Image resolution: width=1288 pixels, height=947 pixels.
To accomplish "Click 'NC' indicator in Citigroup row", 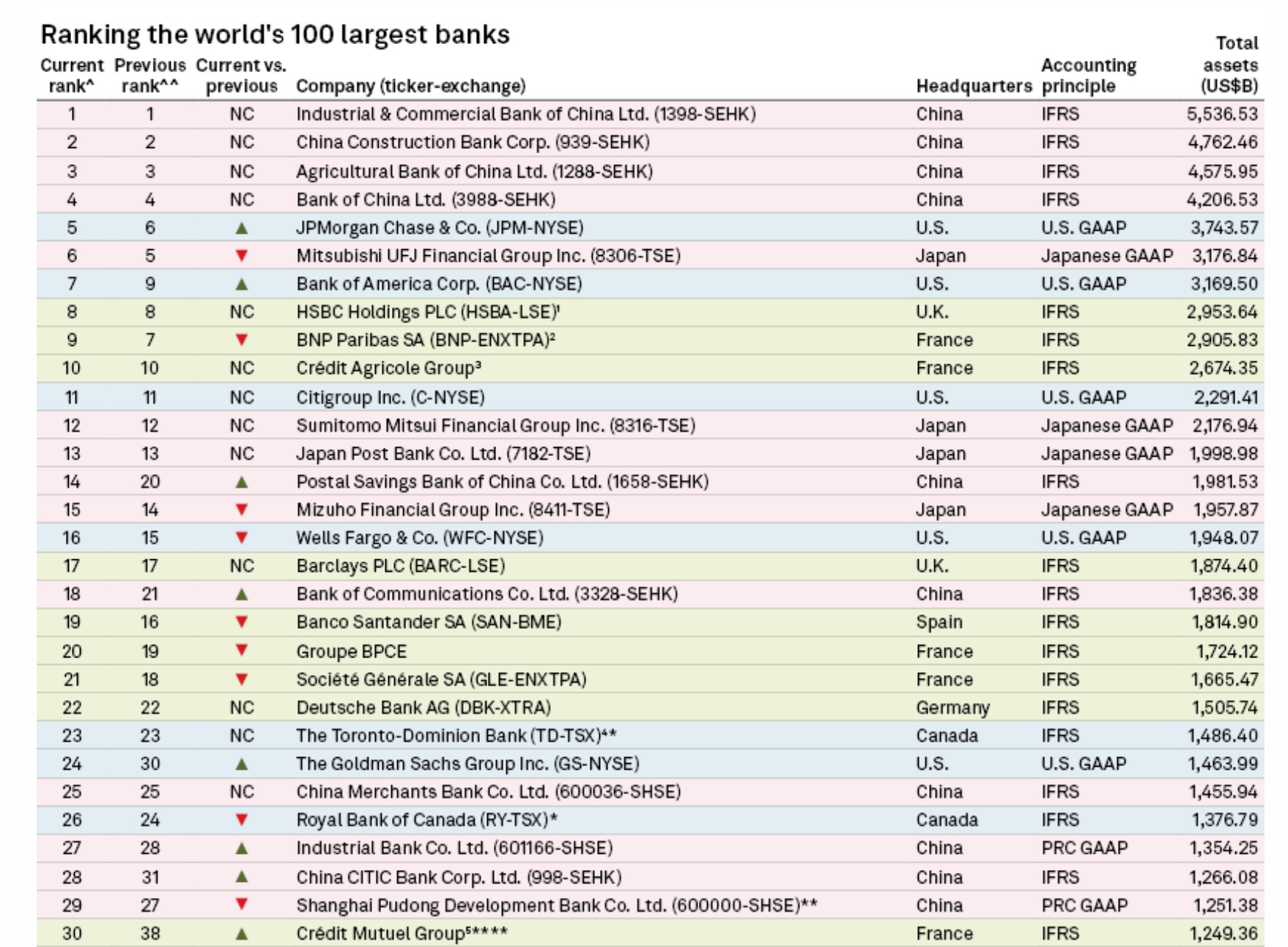I will click(x=242, y=397).
